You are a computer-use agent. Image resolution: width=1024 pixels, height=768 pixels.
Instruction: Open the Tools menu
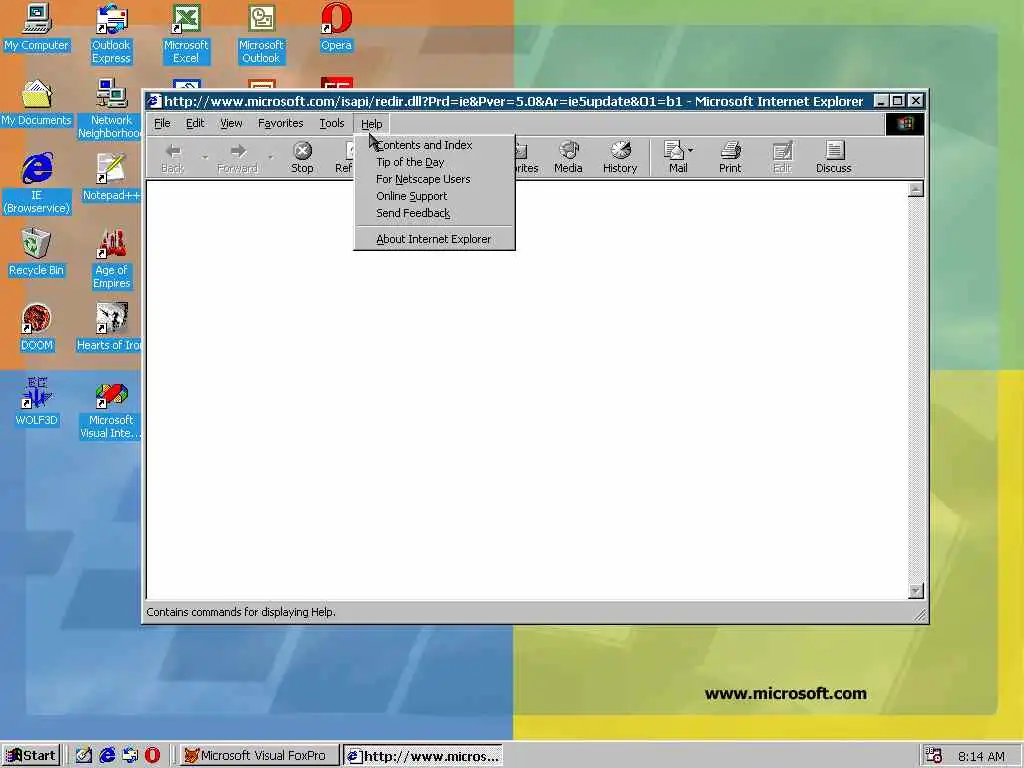point(332,123)
